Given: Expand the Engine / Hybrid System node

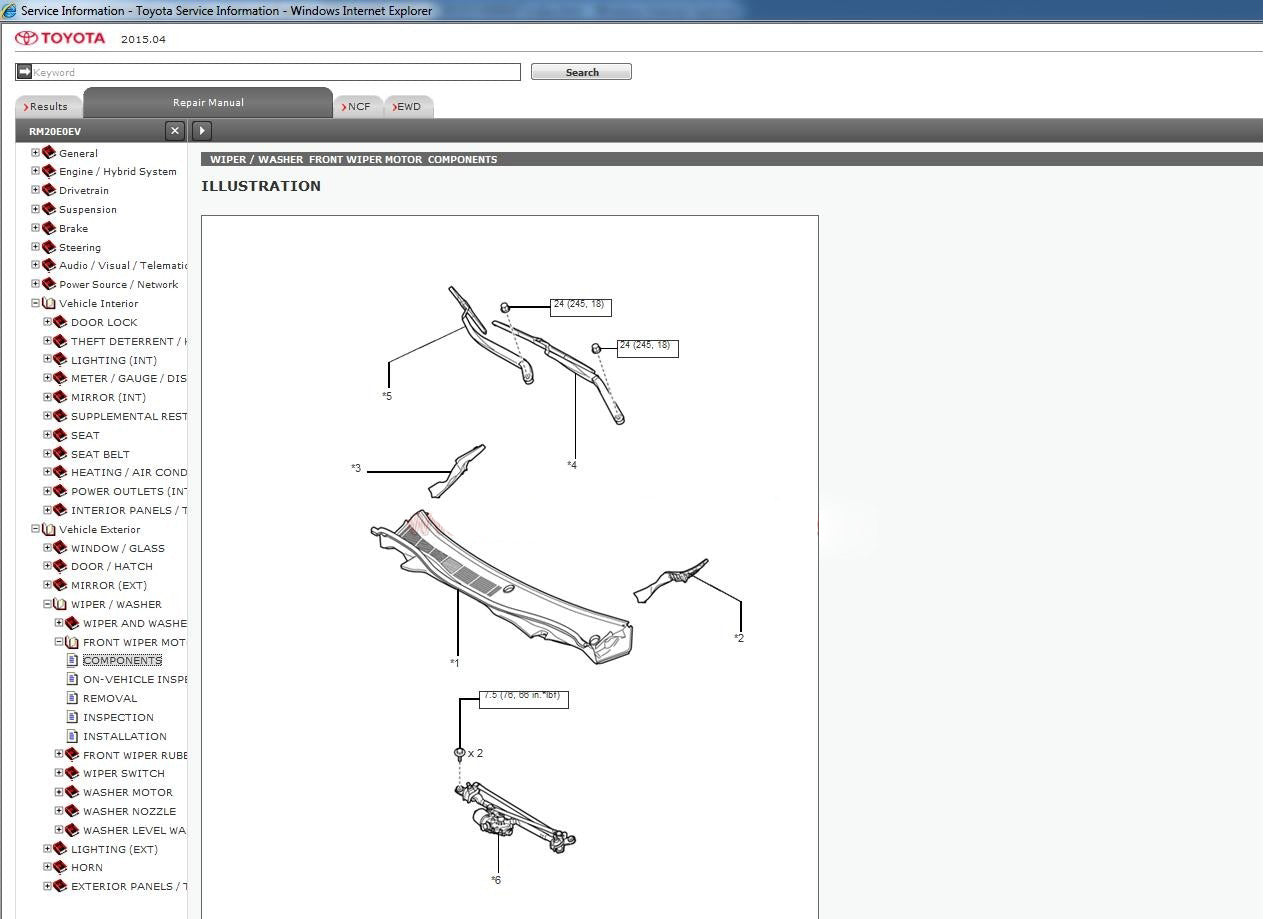Looking at the screenshot, I should (35, 171).
